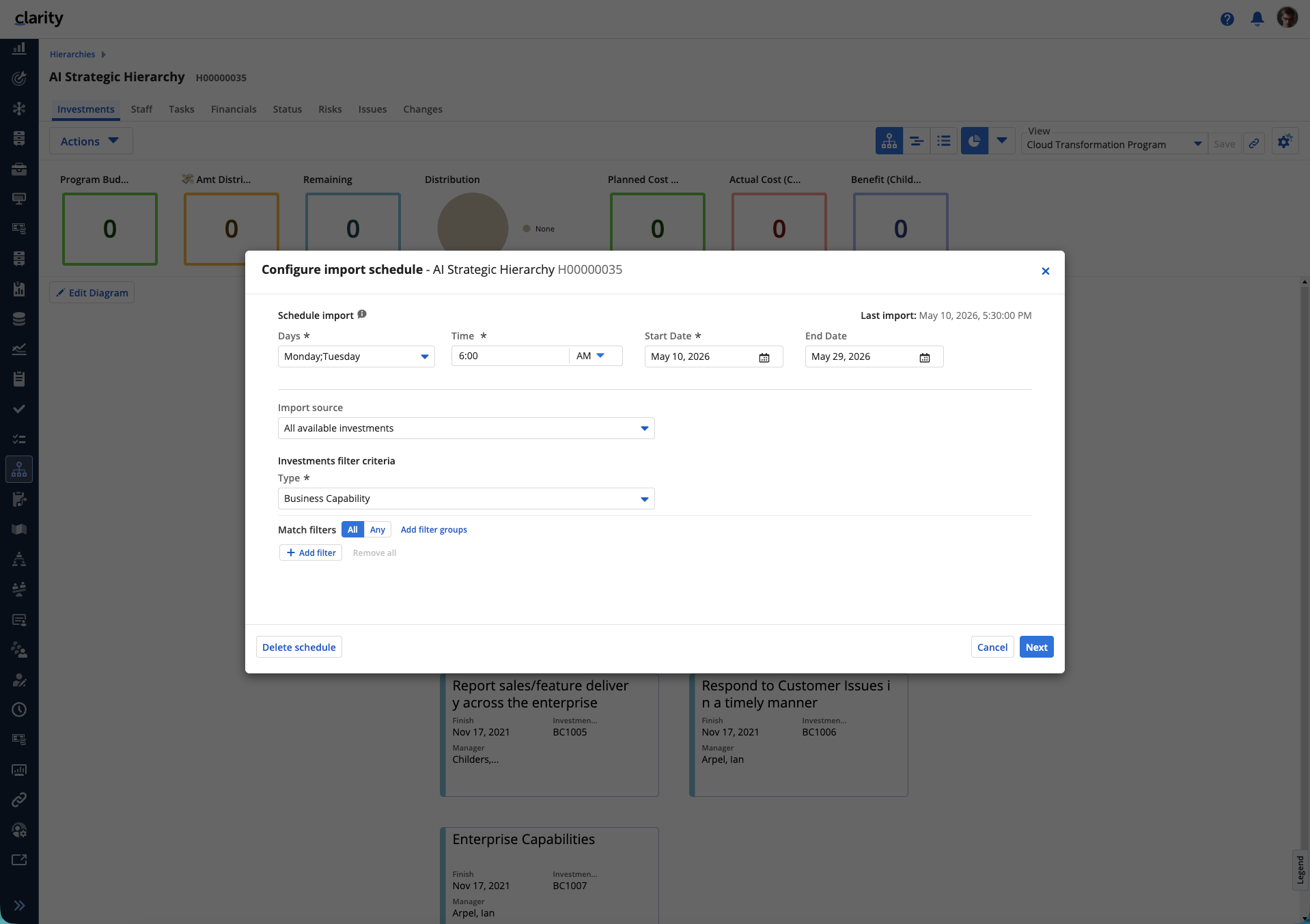This screenshot has width=1310, height=924.
Task: Switch to the Tasks tab
Action: coord(182,109)
